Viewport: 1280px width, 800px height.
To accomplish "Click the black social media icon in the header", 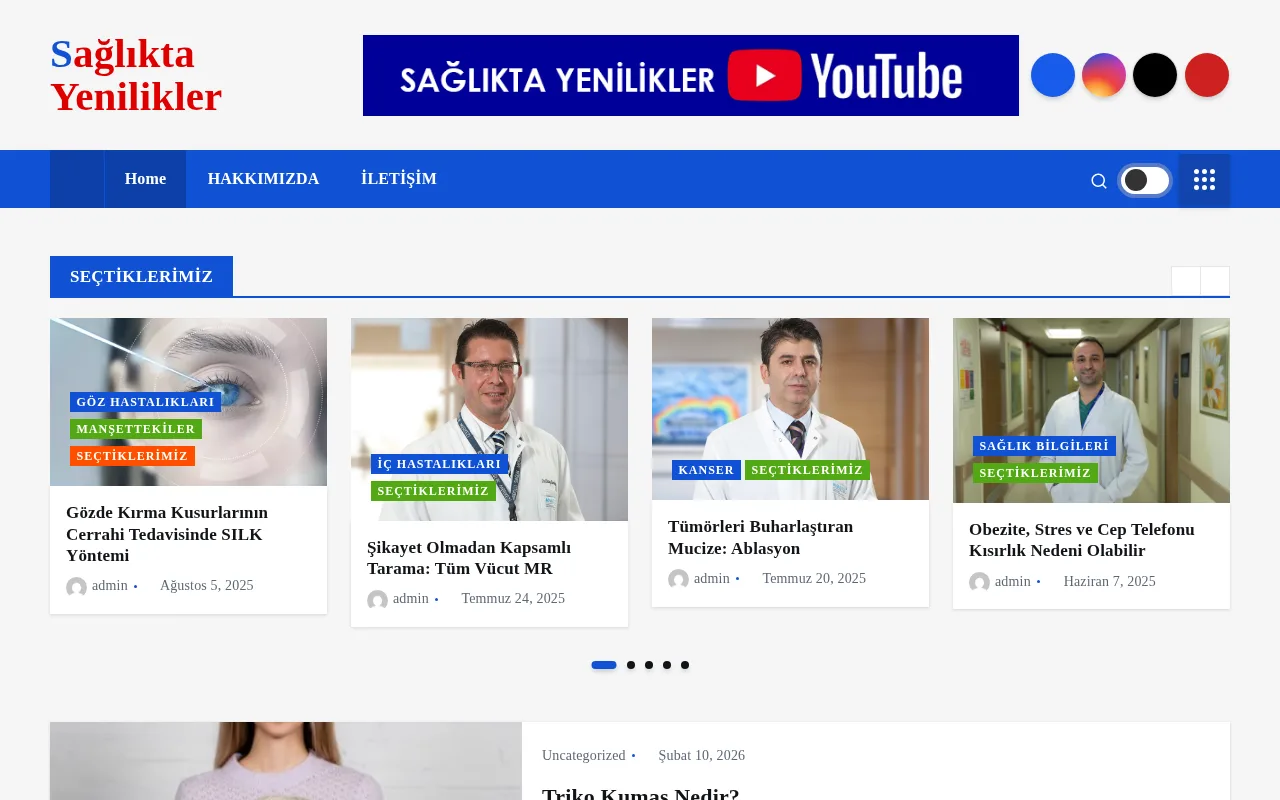I will (1154, 75).
